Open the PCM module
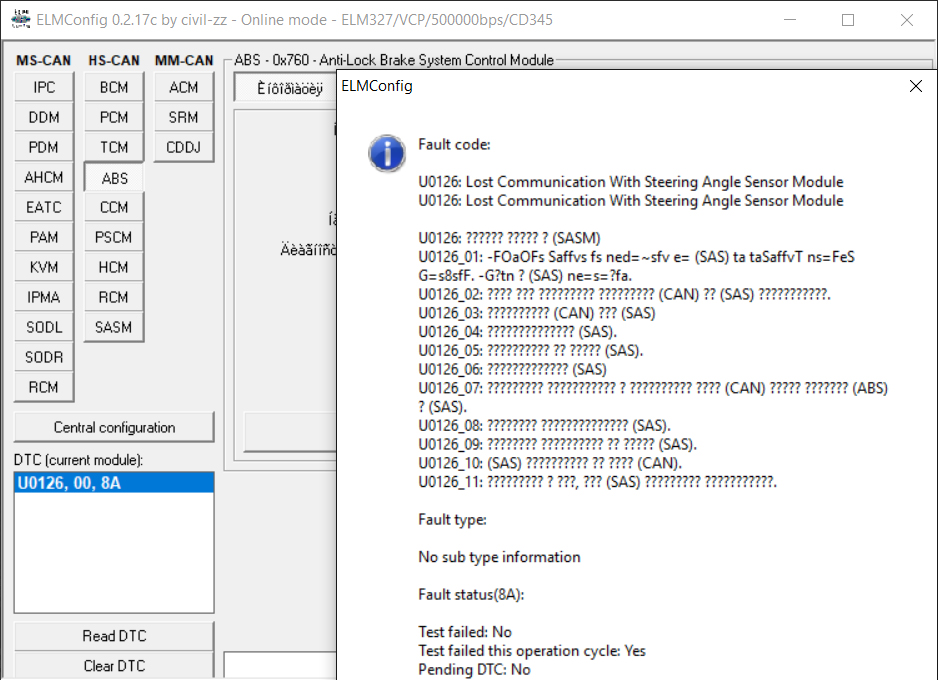 click(114, 118)
